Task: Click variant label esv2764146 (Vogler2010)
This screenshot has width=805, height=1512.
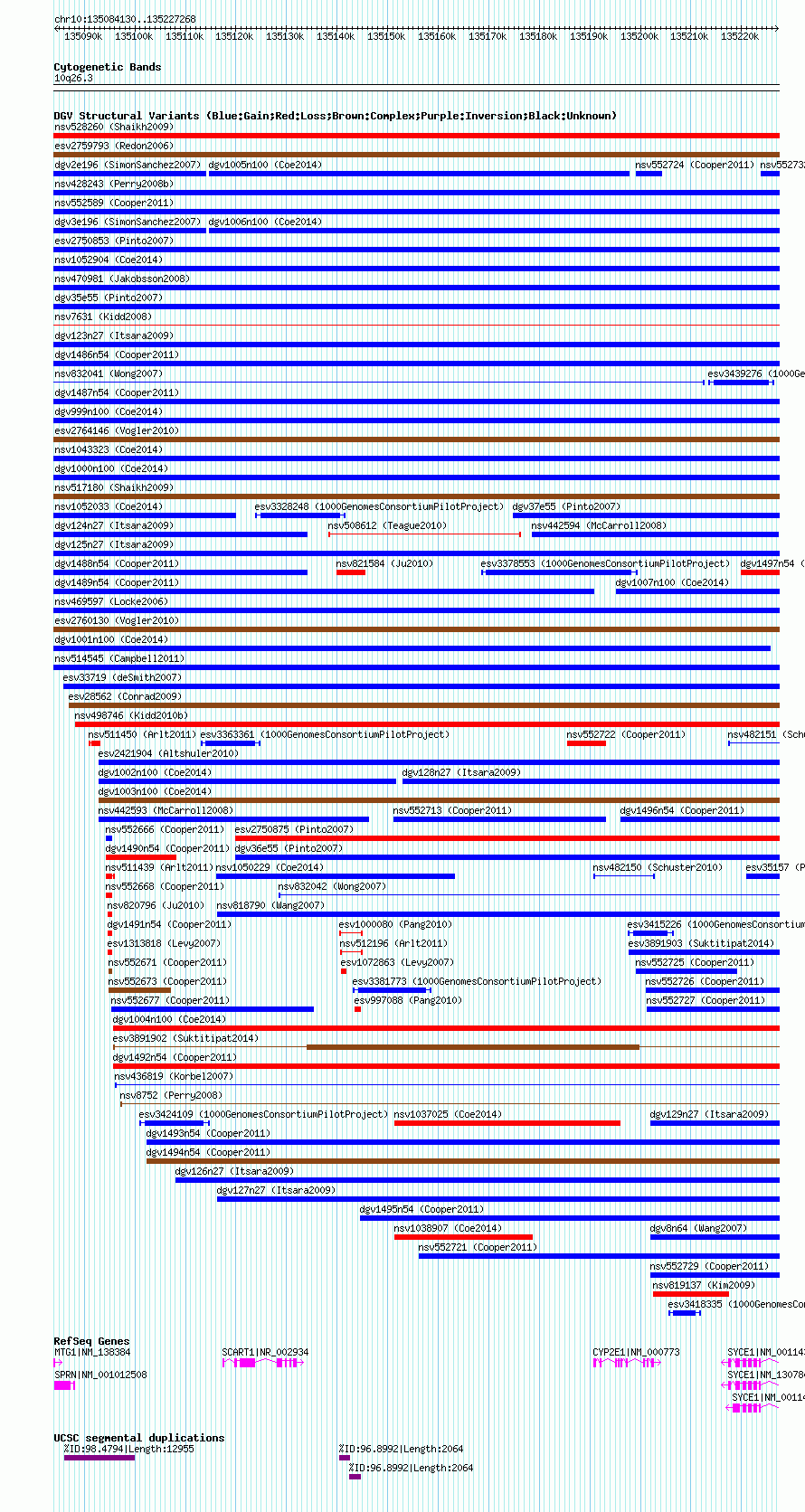Action: pos(117,430)
